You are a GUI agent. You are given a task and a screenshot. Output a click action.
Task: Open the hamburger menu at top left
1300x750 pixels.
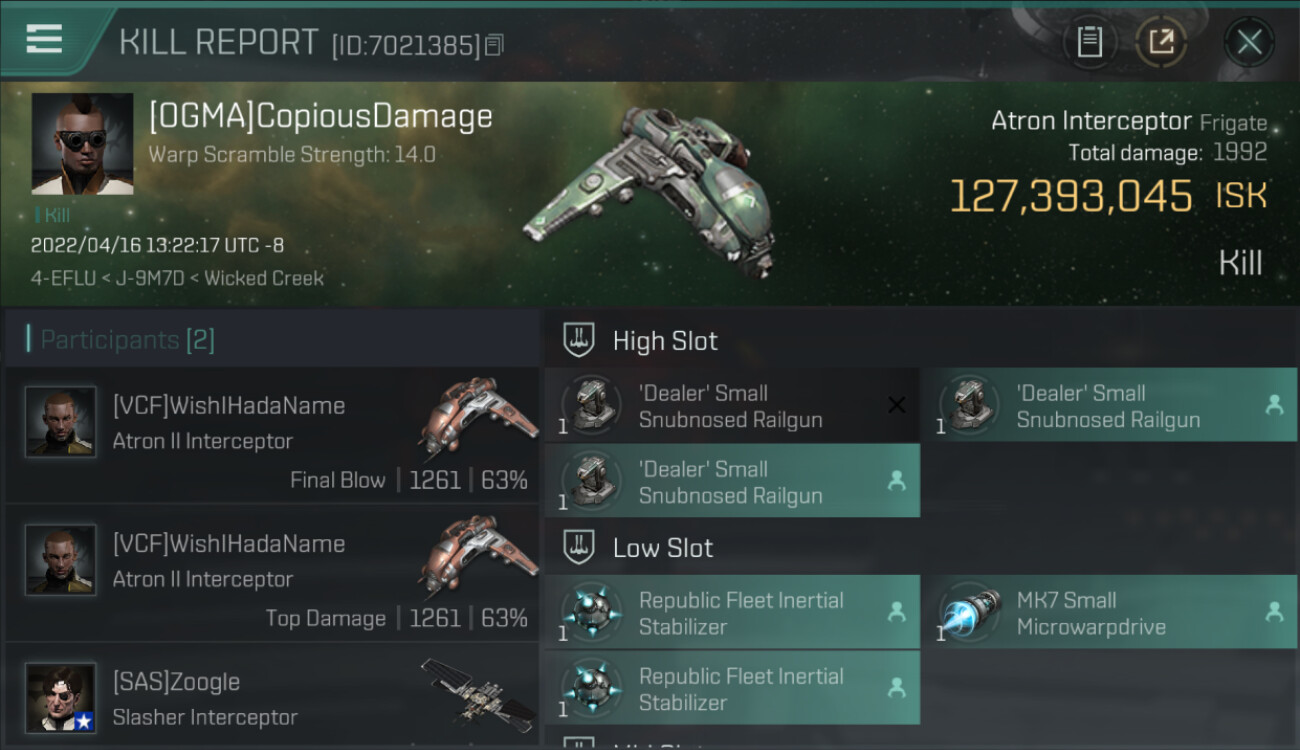click(x=44, y=41)
